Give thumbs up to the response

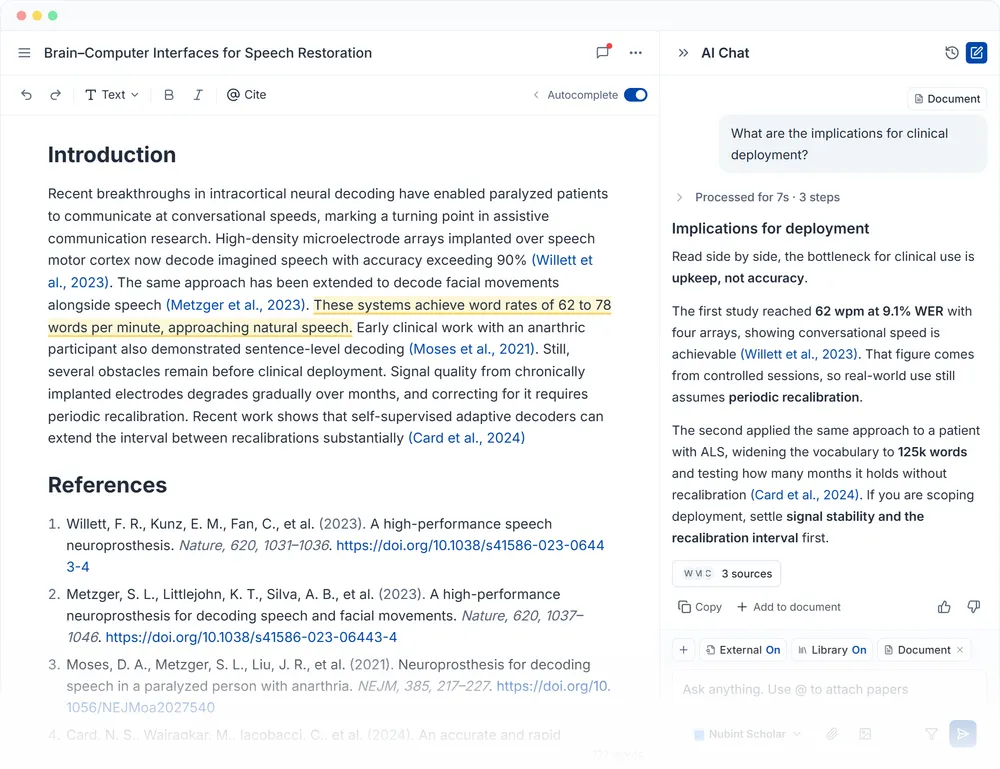tap(944, 607)
